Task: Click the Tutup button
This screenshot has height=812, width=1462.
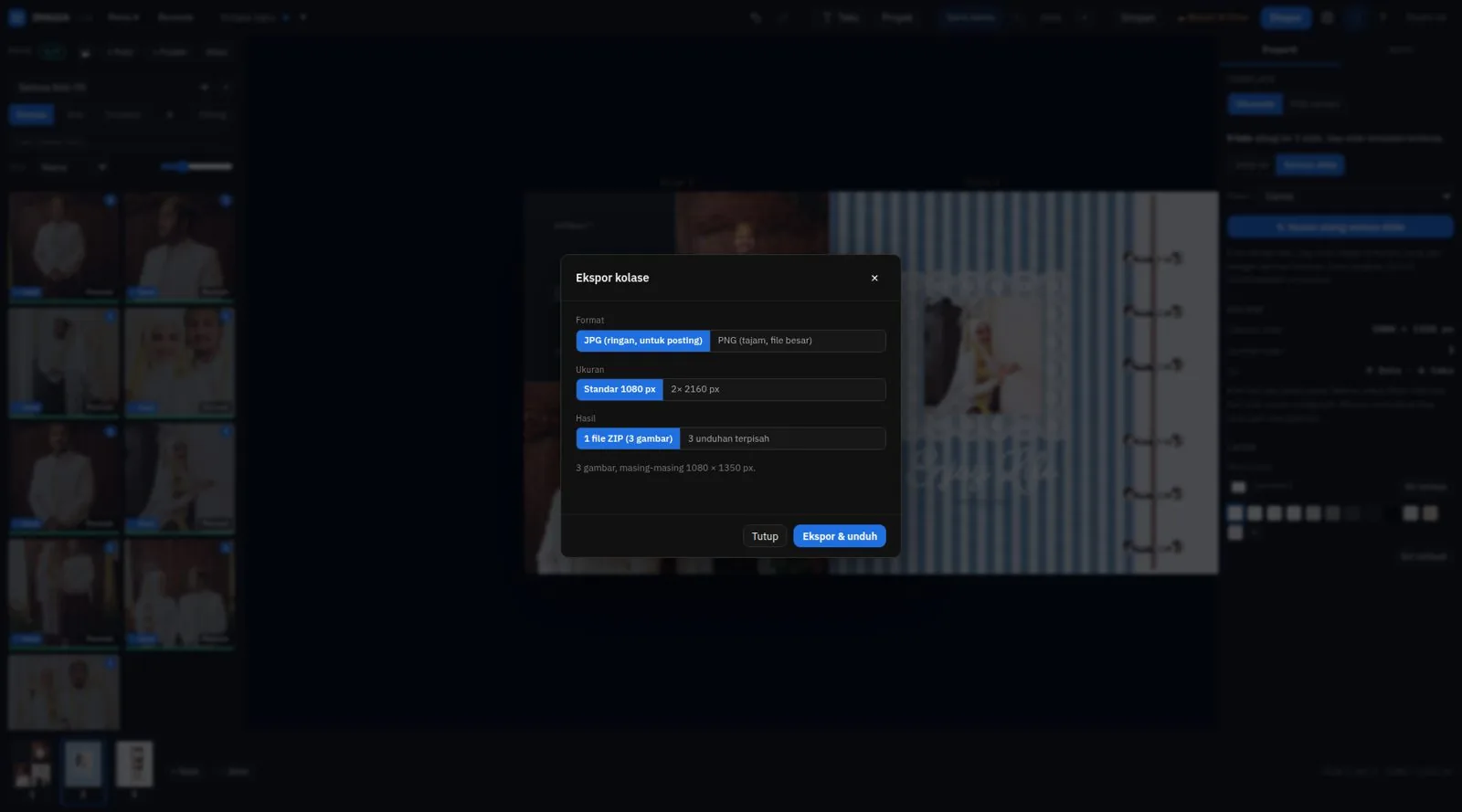Action: [x=765, y=536]
